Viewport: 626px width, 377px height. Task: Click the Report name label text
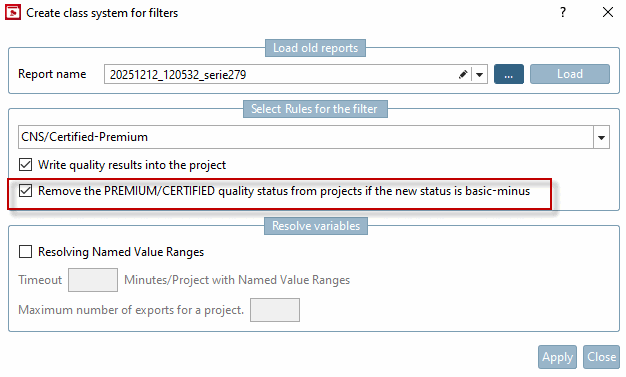point(52,74)
